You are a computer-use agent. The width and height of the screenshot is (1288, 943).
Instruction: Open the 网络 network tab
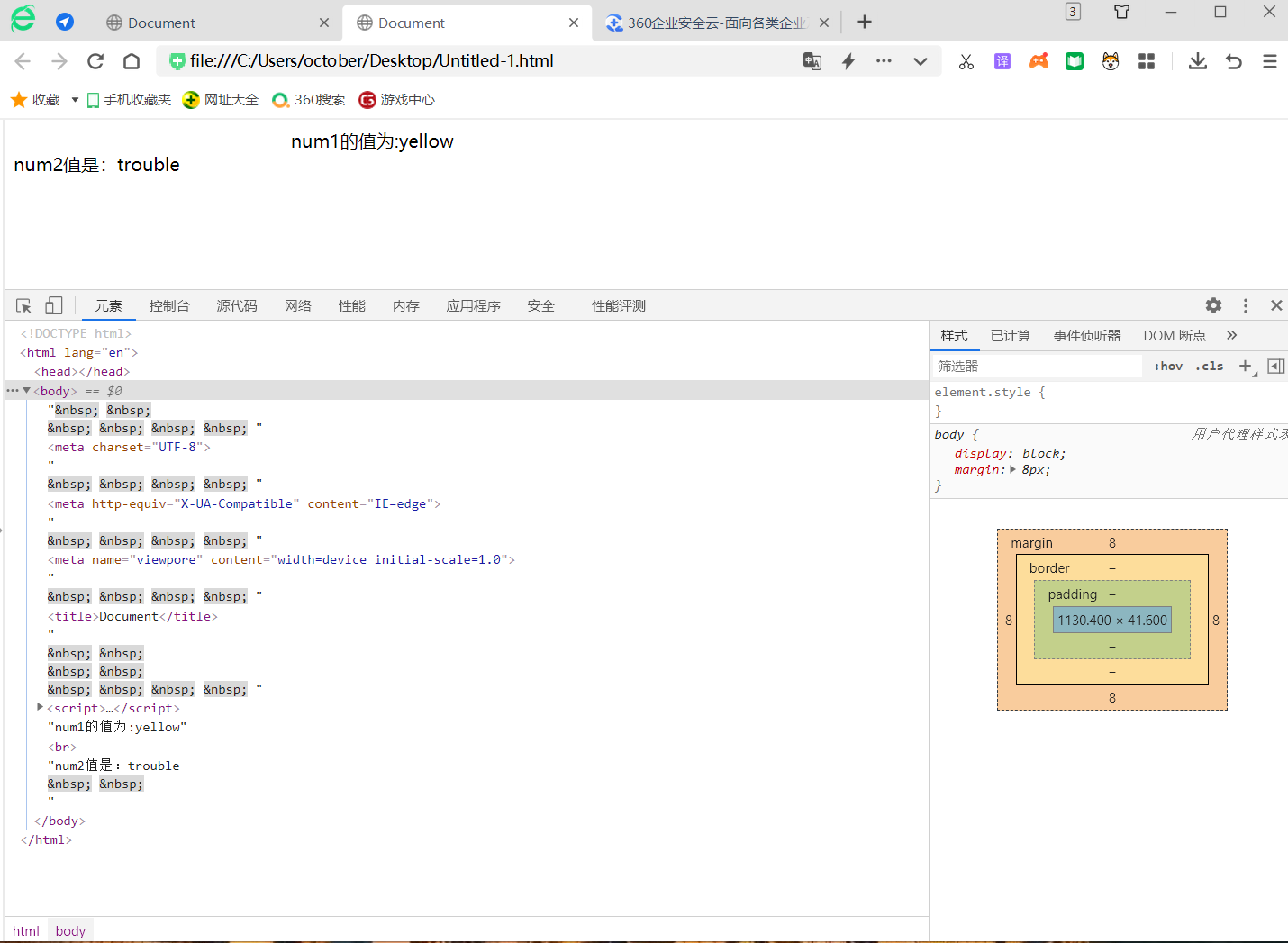(298, 306)
